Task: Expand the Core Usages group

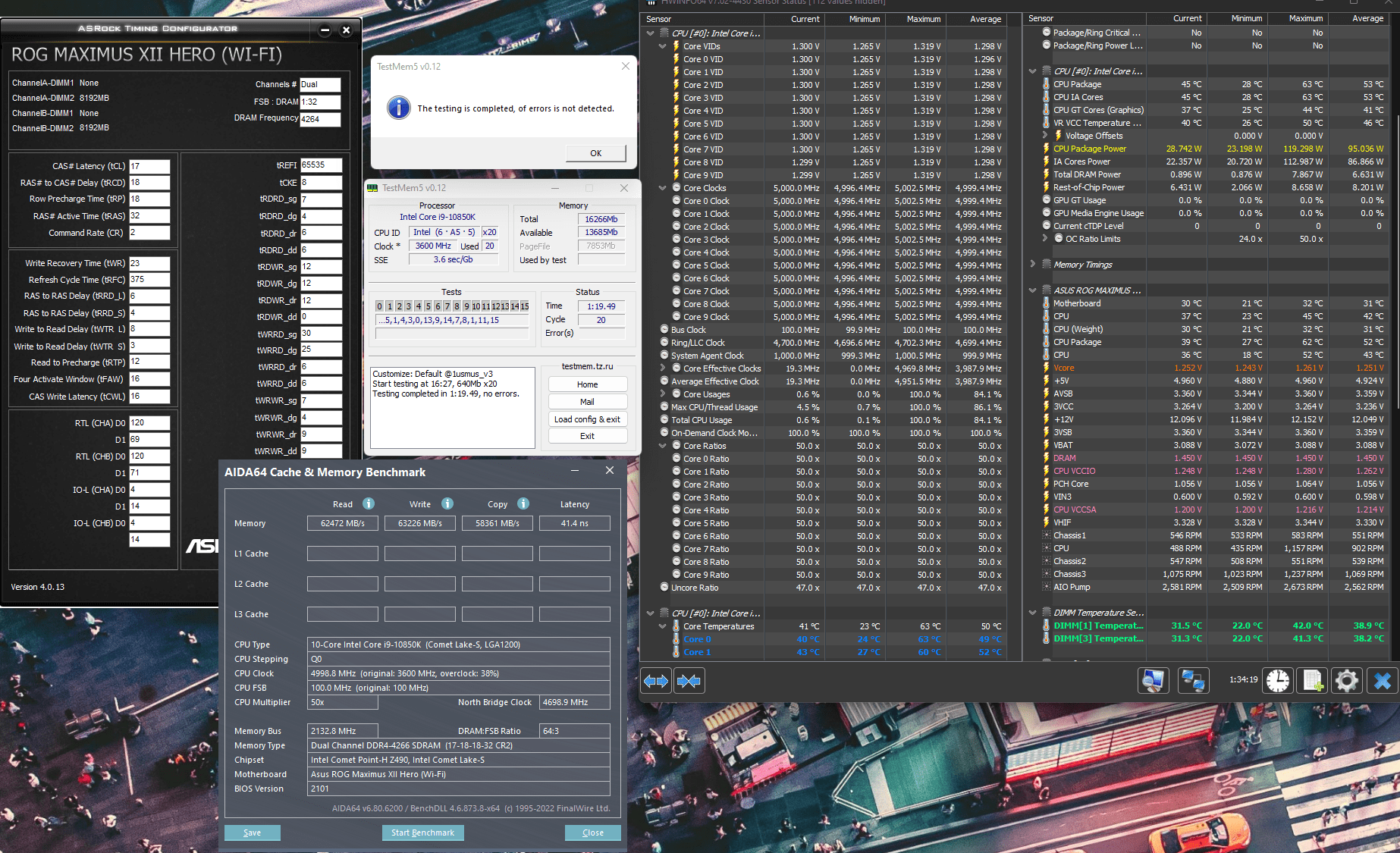Action: 663,394
